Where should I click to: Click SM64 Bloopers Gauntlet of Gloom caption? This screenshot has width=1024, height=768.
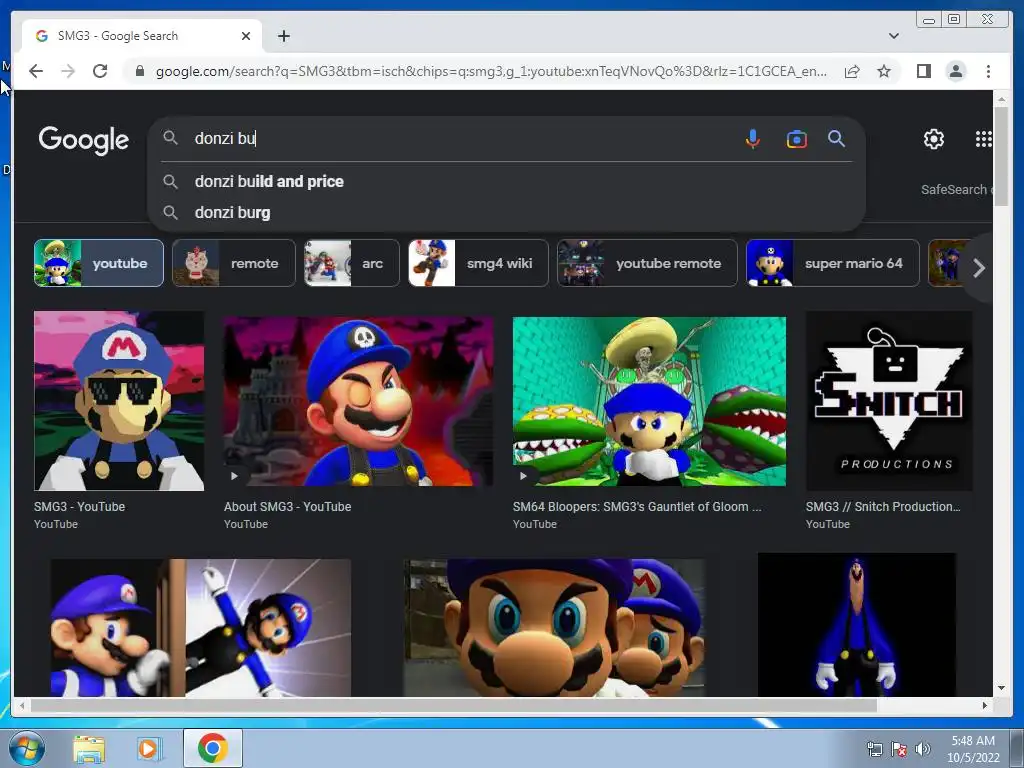tap(637, 506)
